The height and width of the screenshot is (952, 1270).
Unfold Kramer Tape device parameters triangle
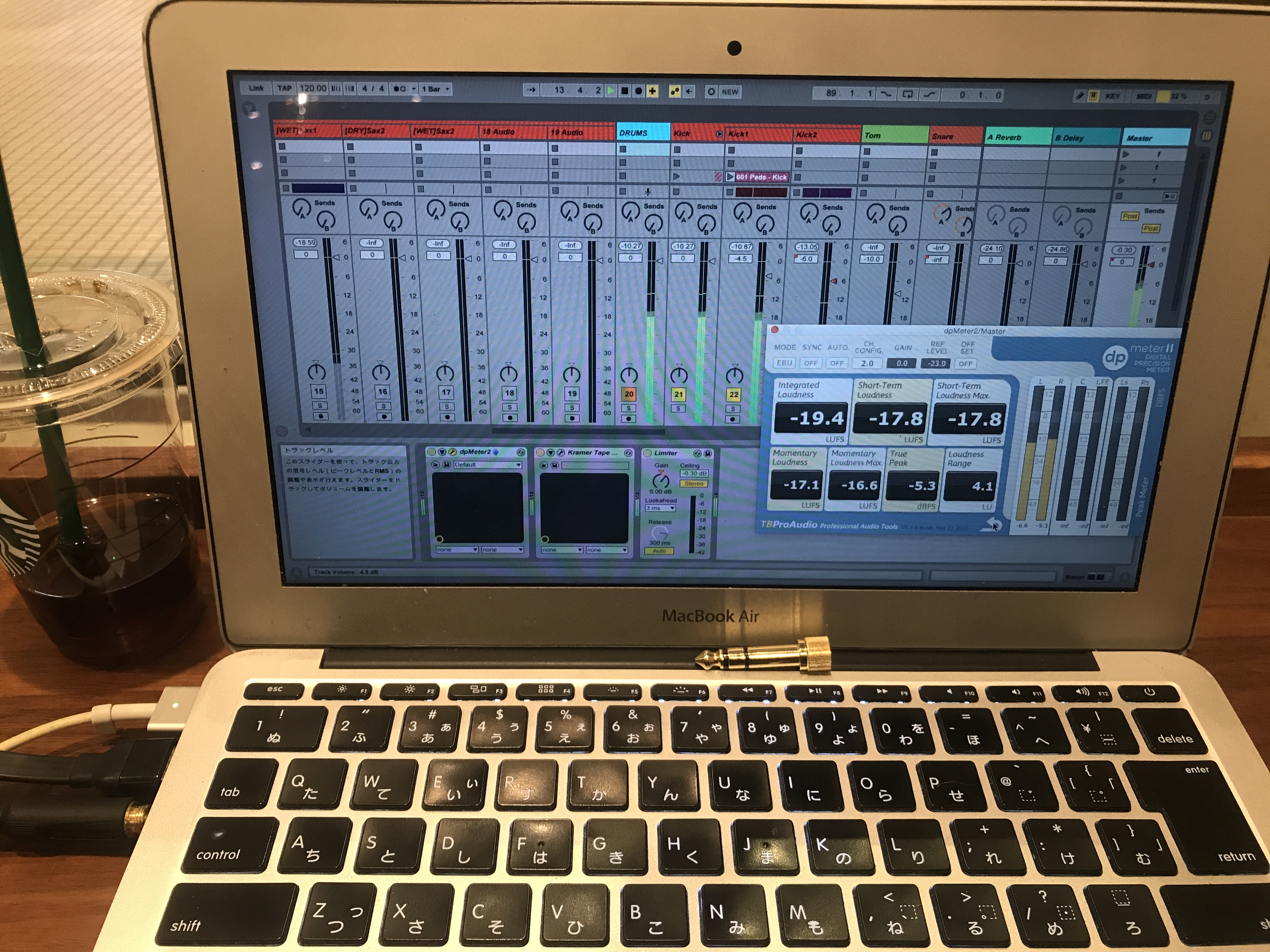click(550, 453)
